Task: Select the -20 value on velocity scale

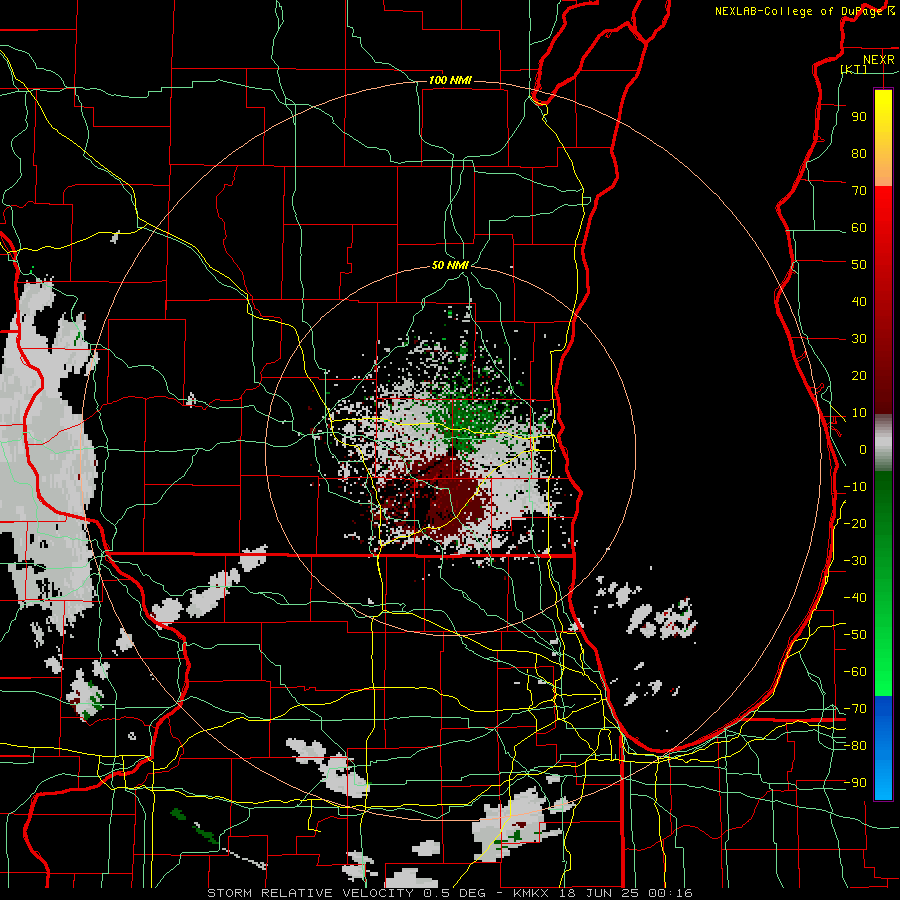Action: (x=855, y=524)
